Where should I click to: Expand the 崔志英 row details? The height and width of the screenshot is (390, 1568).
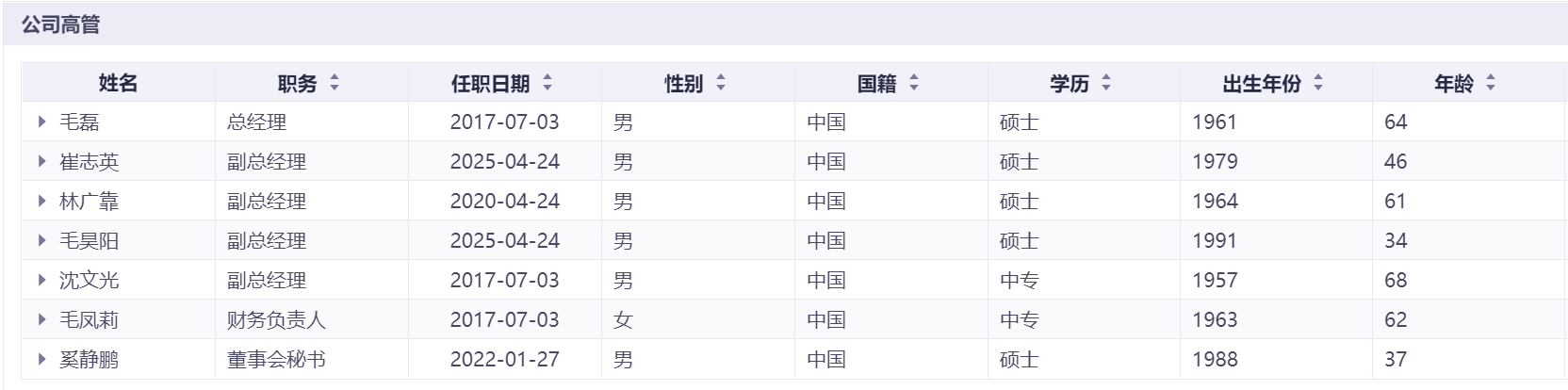42,161
